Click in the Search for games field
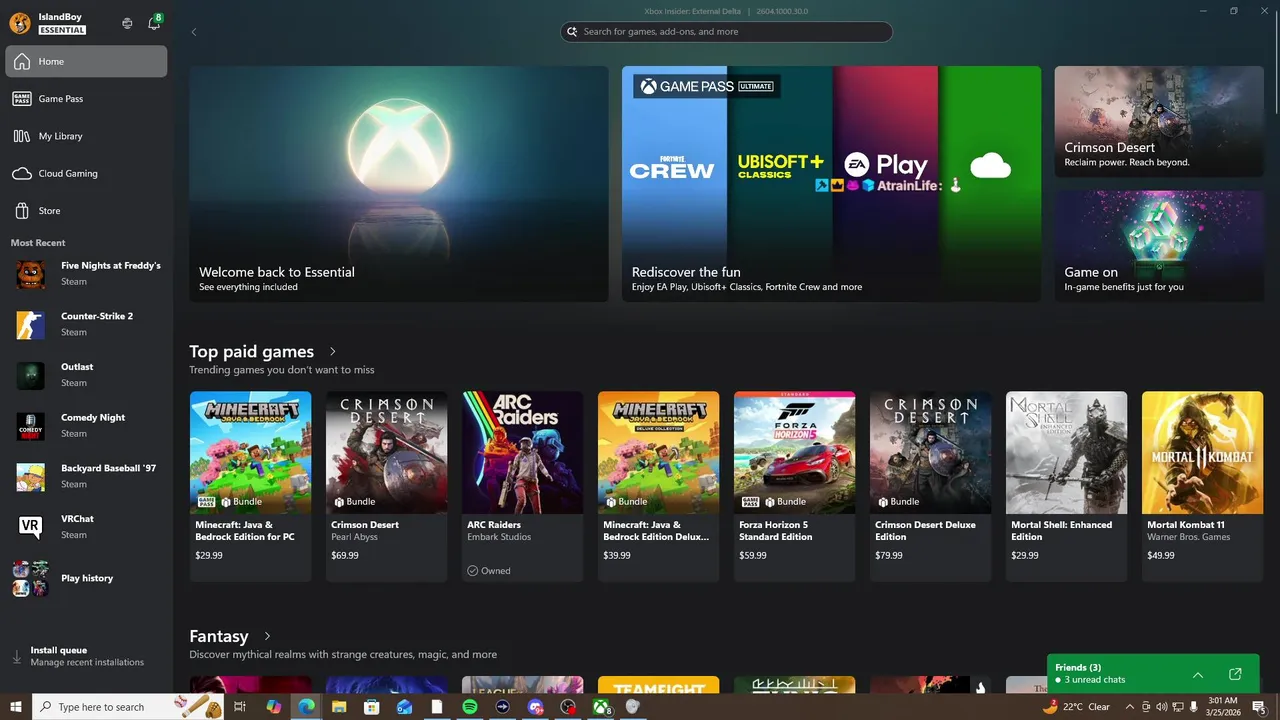Image resolution: width=1280 pixels, height=720 pixels. click(726, 32)
